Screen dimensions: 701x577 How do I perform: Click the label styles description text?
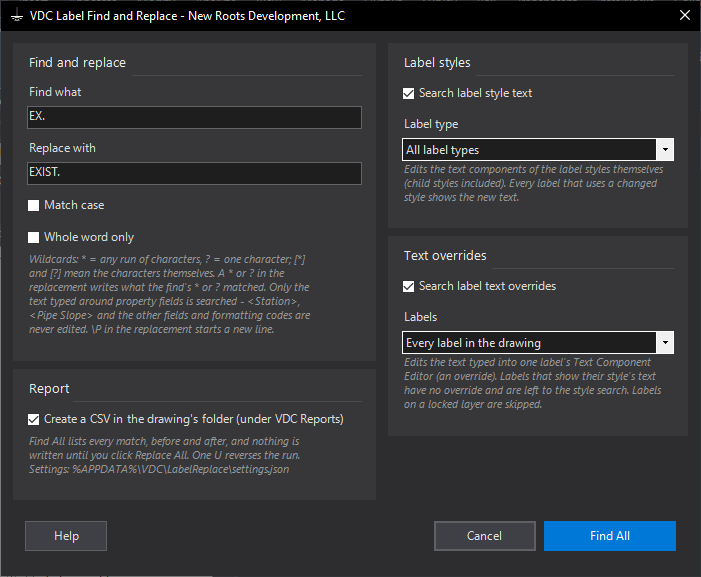[x=533, y=183]
